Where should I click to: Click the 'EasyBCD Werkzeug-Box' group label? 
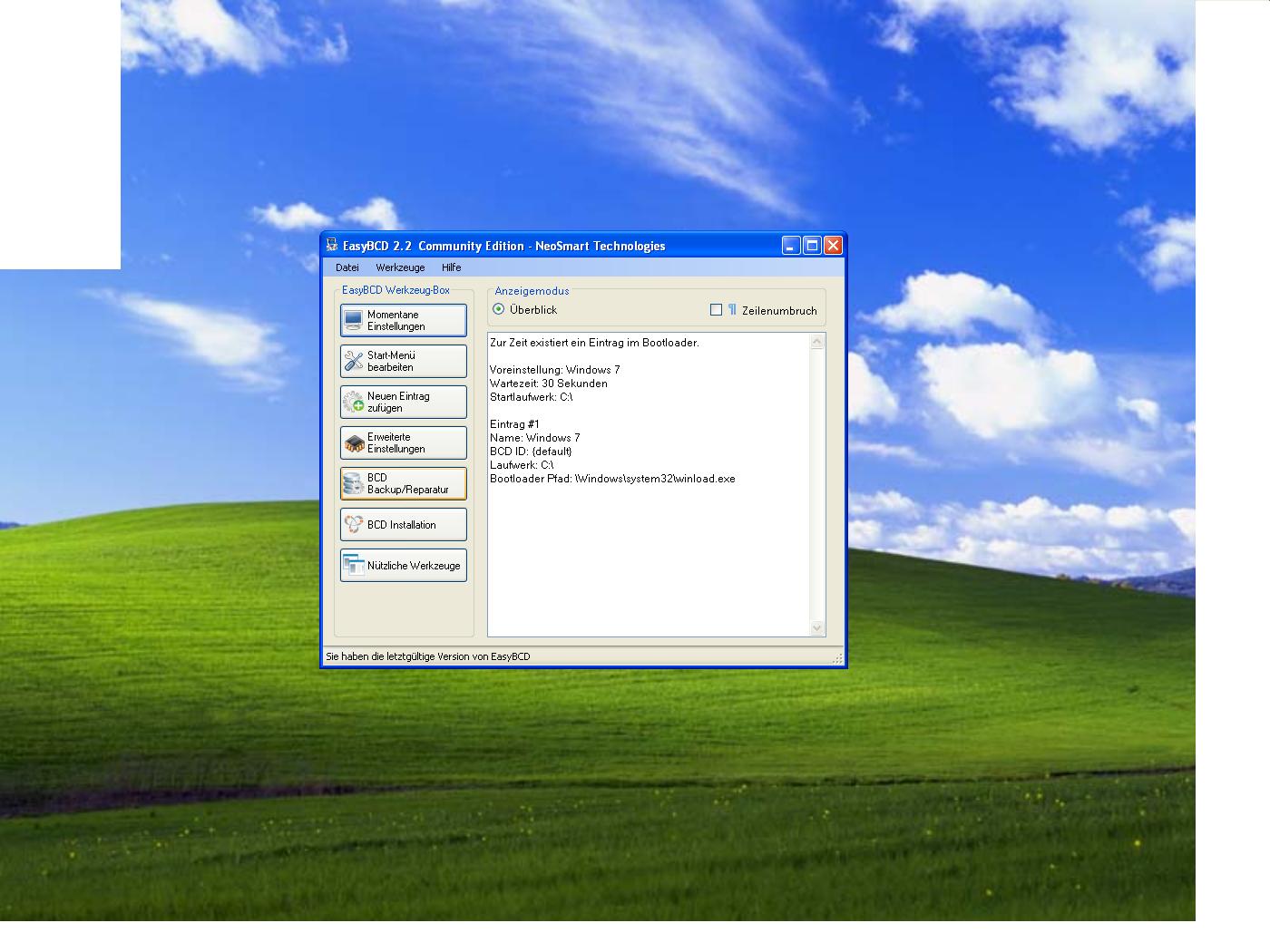coord(396,290)
